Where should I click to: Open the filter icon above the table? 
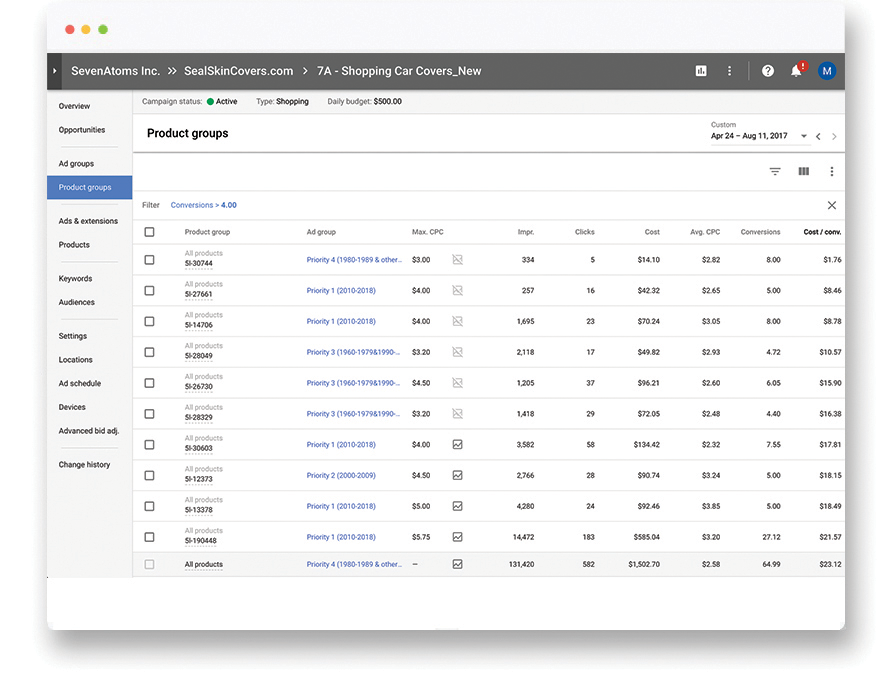pos(775,171)
